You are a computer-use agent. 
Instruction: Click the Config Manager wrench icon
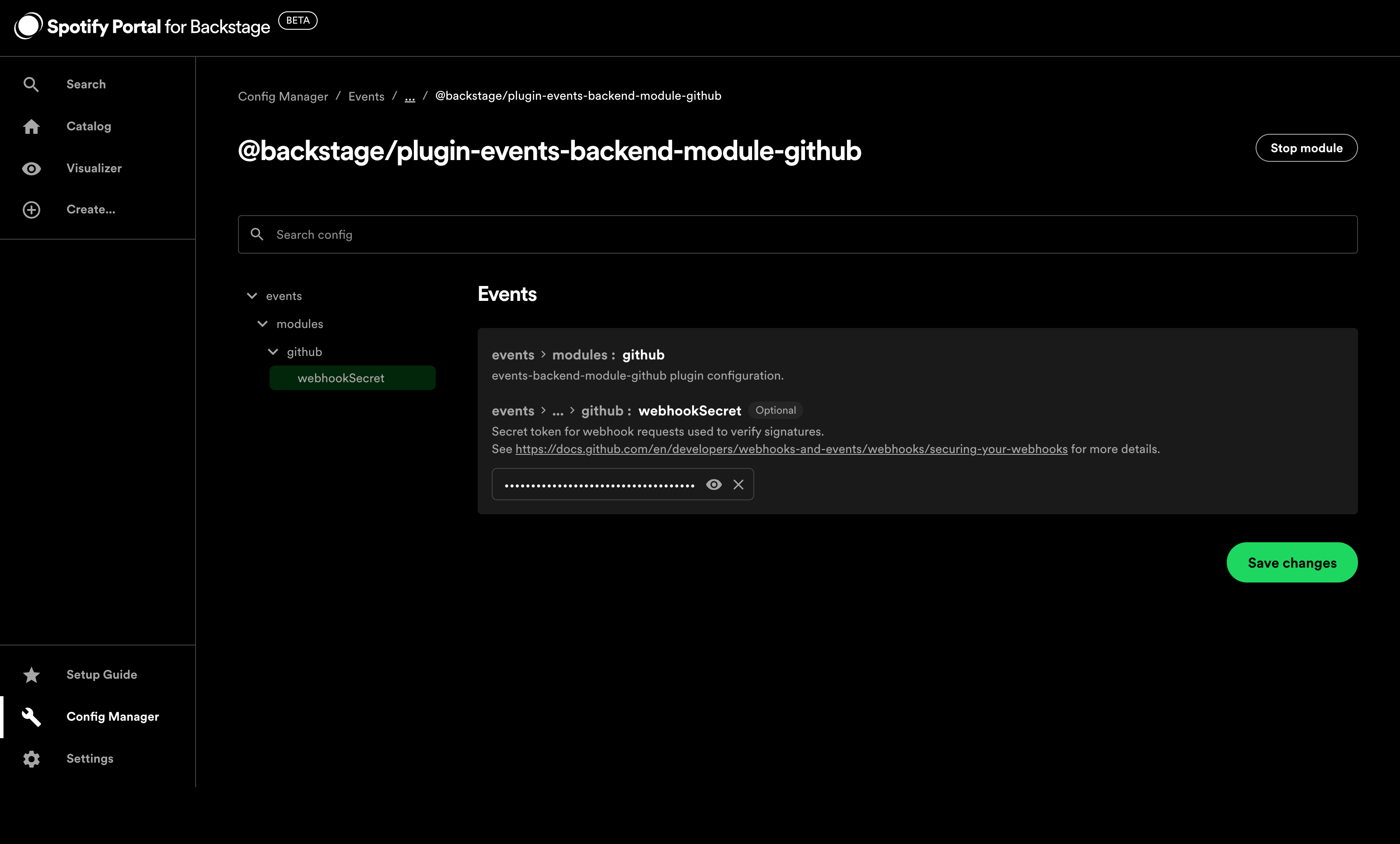click(31, 717)
